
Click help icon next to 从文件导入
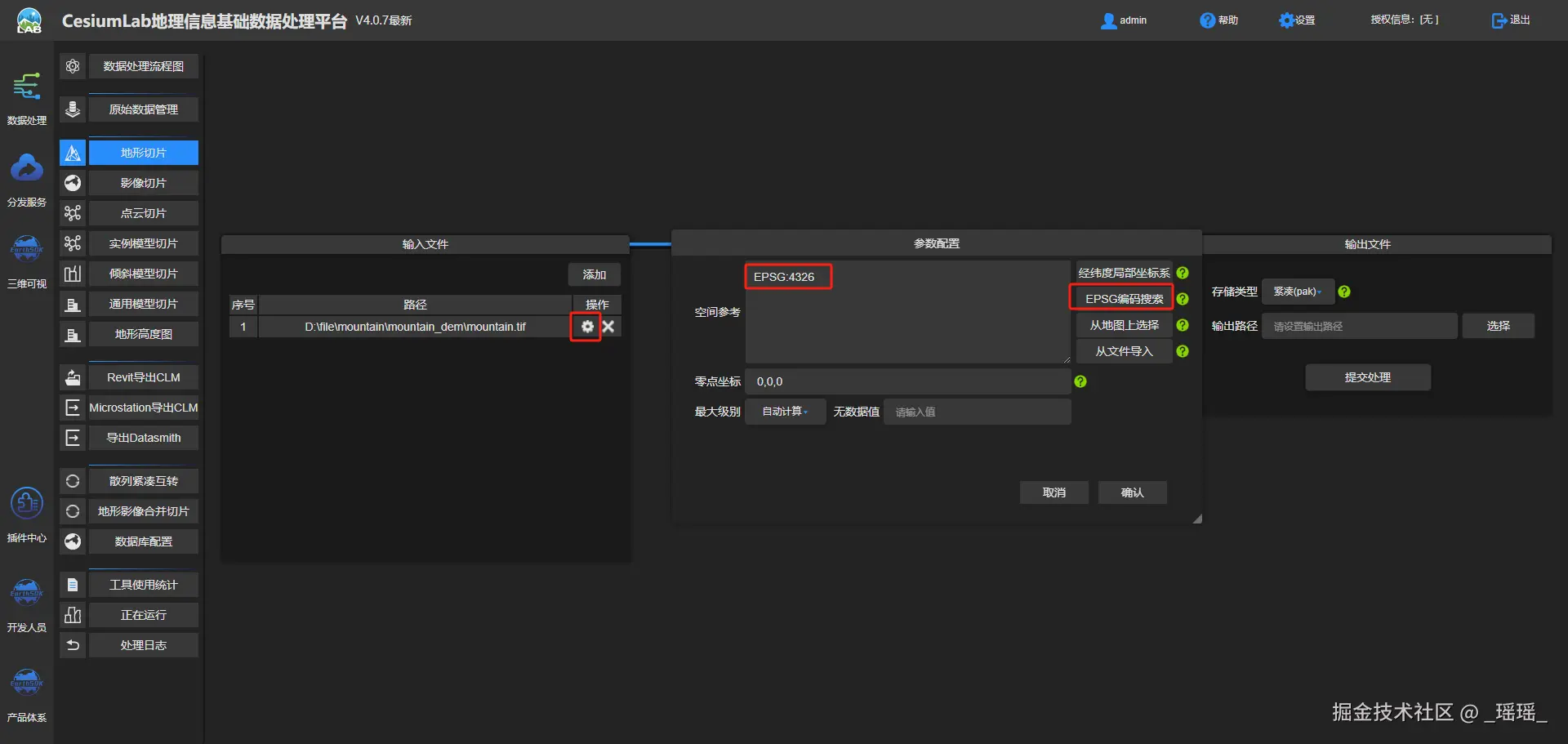click(1183, 351)
